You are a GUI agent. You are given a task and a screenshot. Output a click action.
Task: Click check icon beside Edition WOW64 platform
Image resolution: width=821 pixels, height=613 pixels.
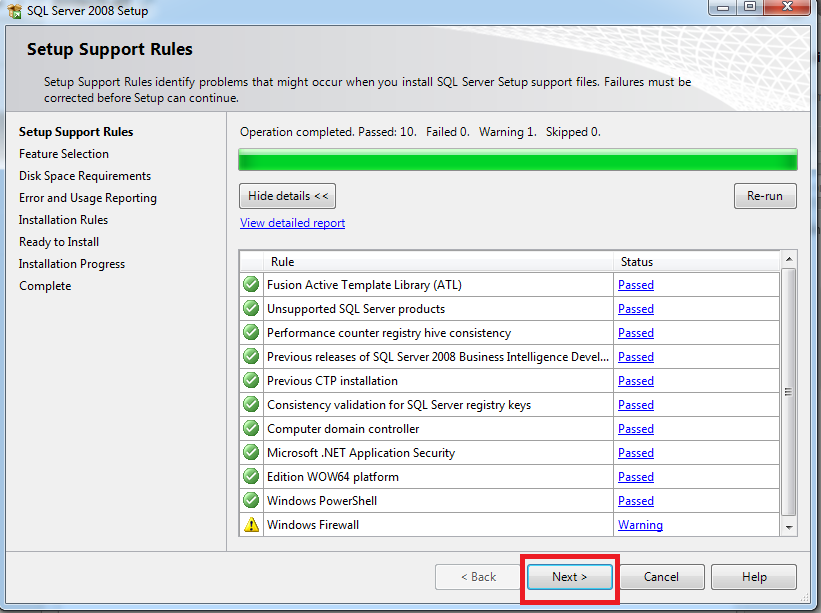[251, 477]
